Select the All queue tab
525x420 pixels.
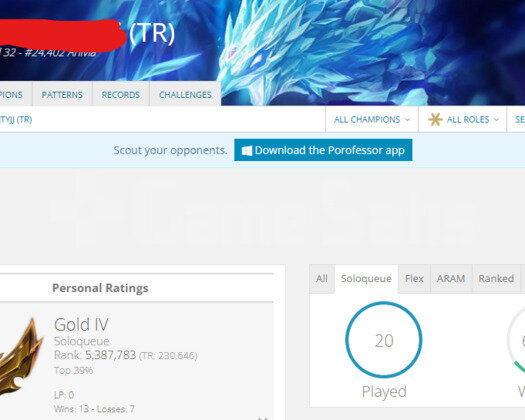click(x=322, y=279)
